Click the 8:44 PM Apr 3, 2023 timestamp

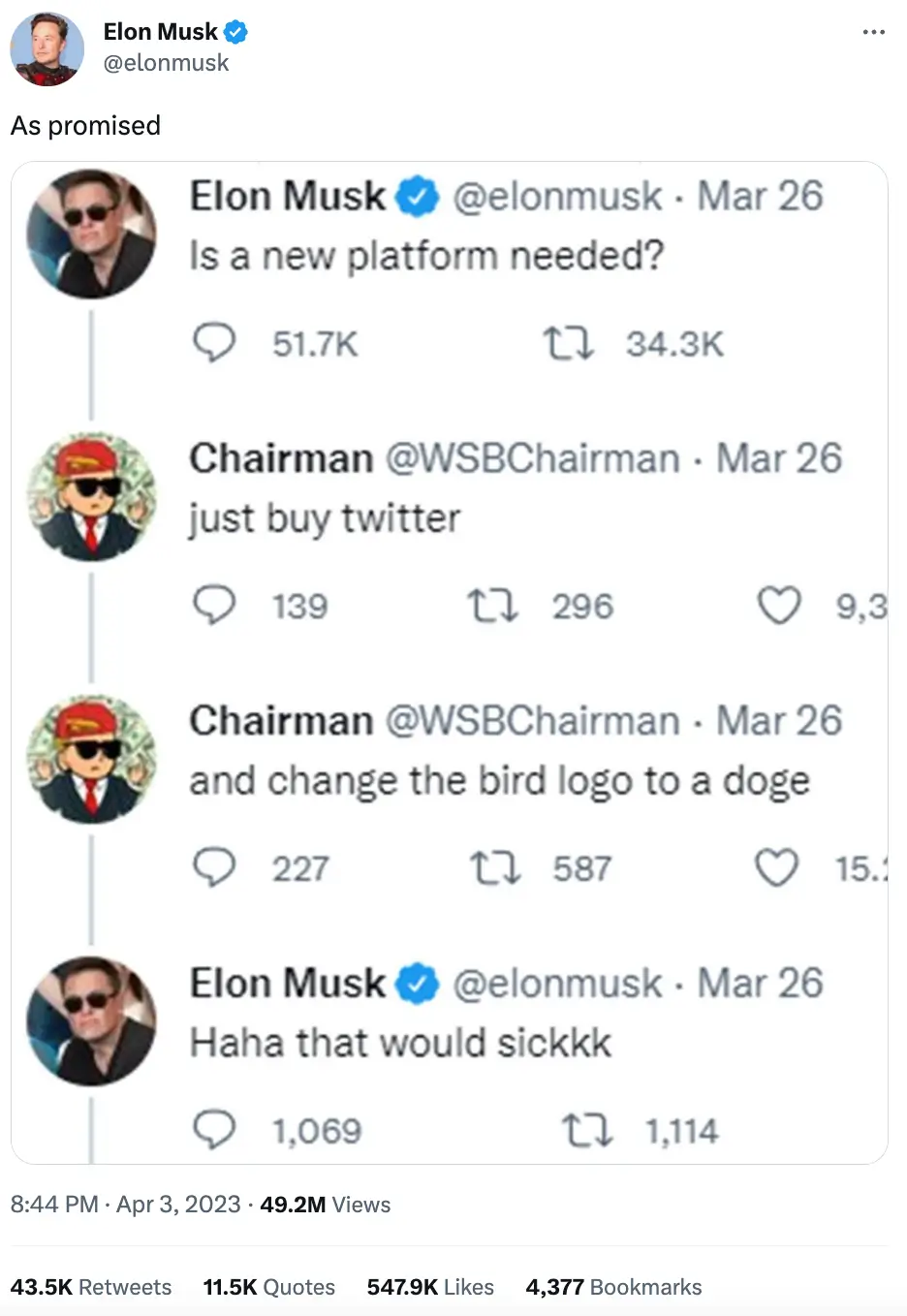tap(126, 1205)
